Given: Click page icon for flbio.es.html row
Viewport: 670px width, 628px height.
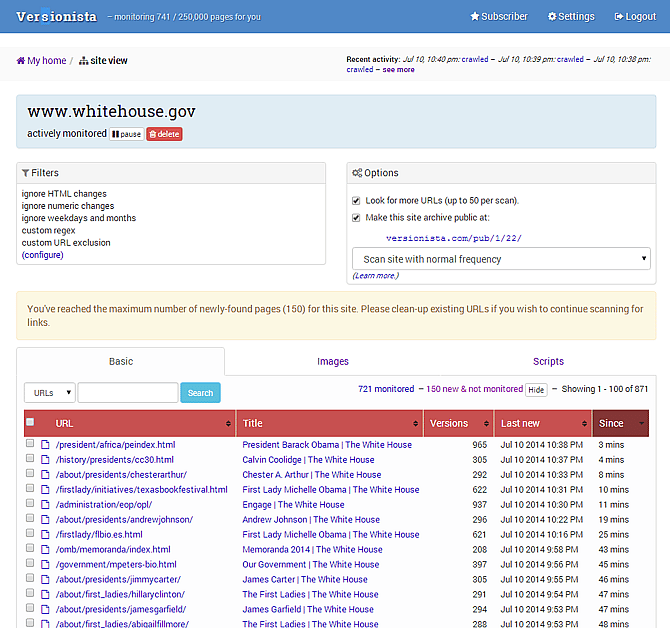Looking at the screenshot, I should click(45, 534).
